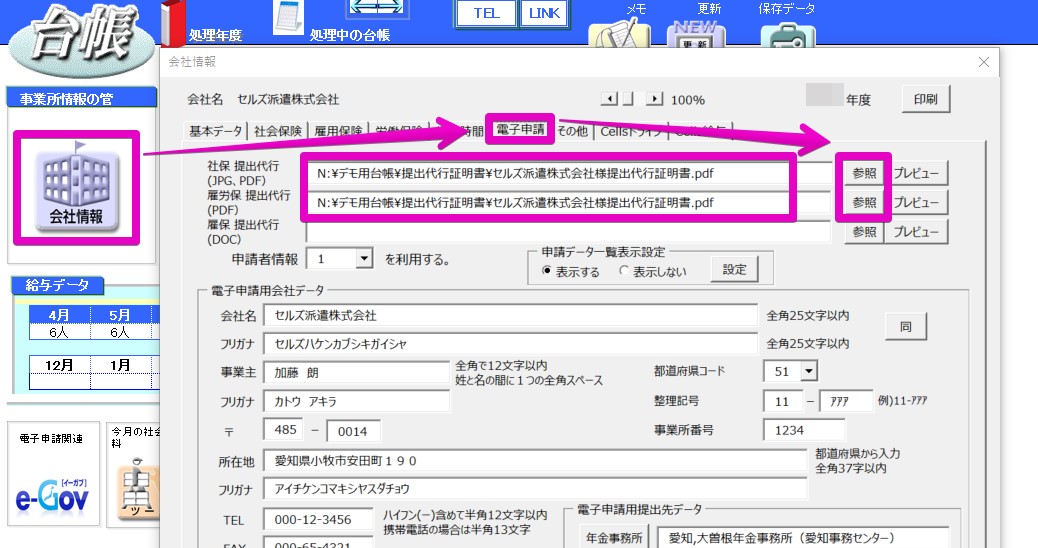Click the 会社名 input field

pos(510,316)
